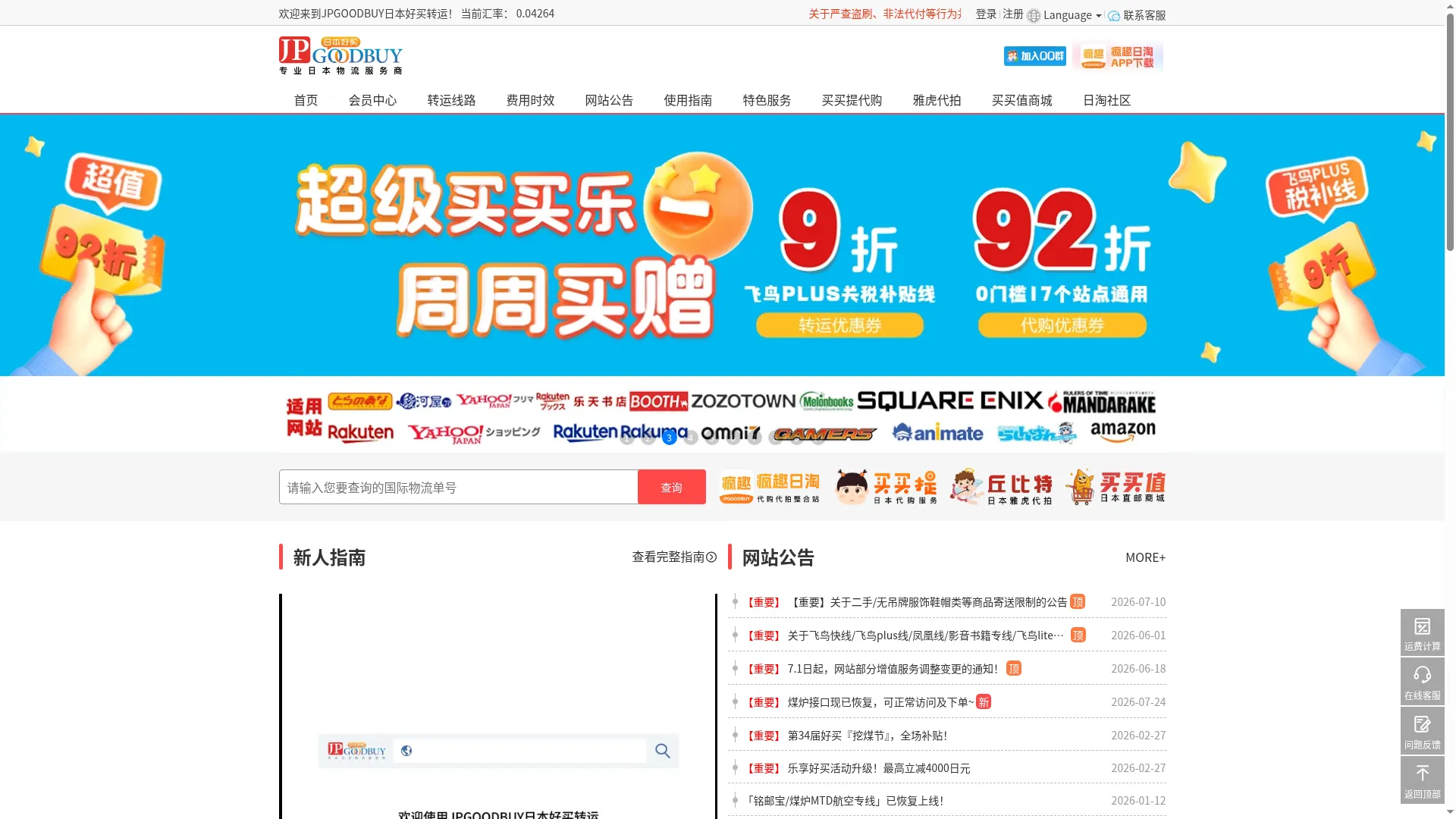Viewport: 1456px width, 819px height.
Task: Click MORE+ next to 网站公告
Action: 1145,557
